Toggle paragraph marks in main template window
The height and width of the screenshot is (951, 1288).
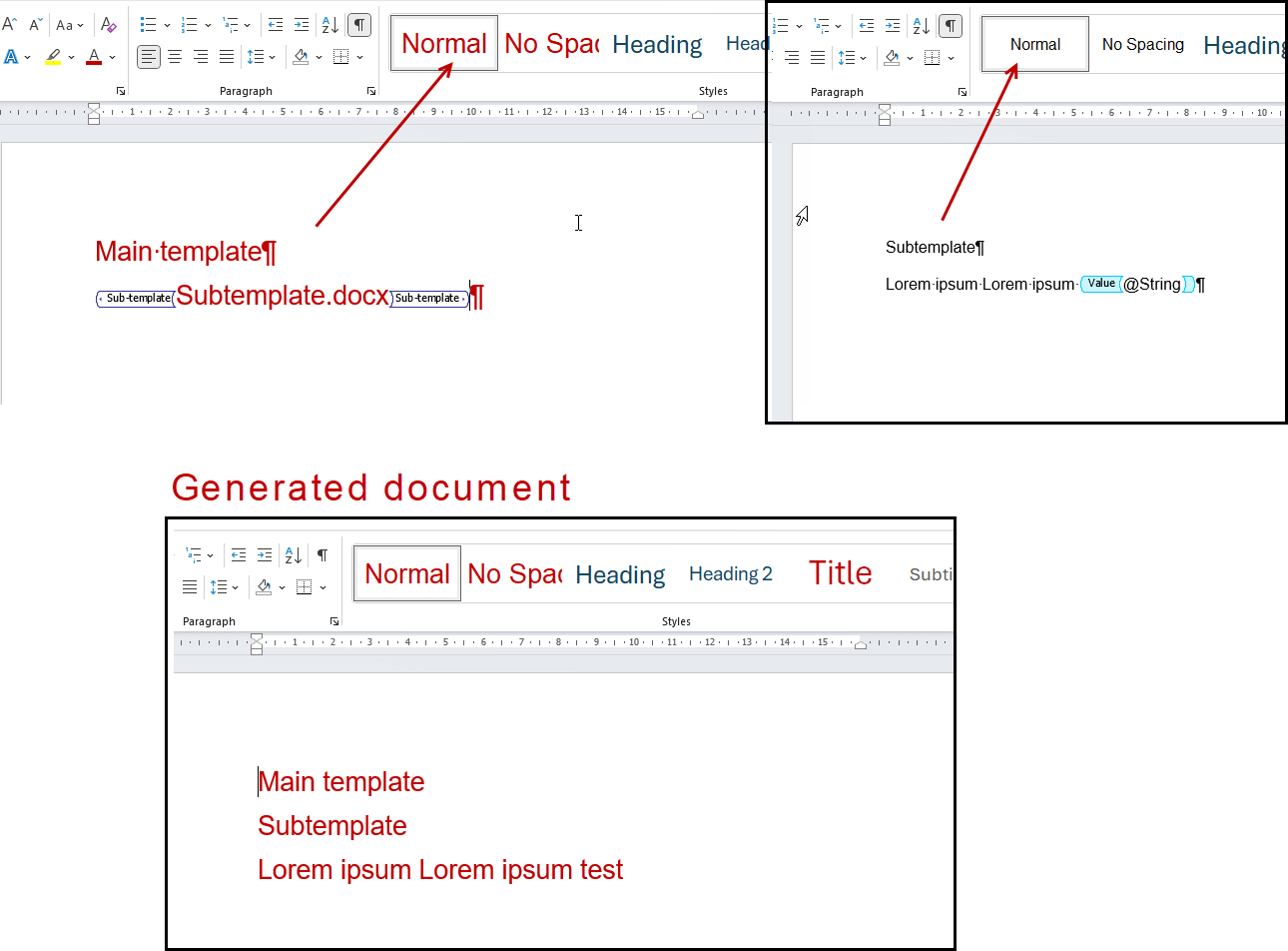point(359,24)
